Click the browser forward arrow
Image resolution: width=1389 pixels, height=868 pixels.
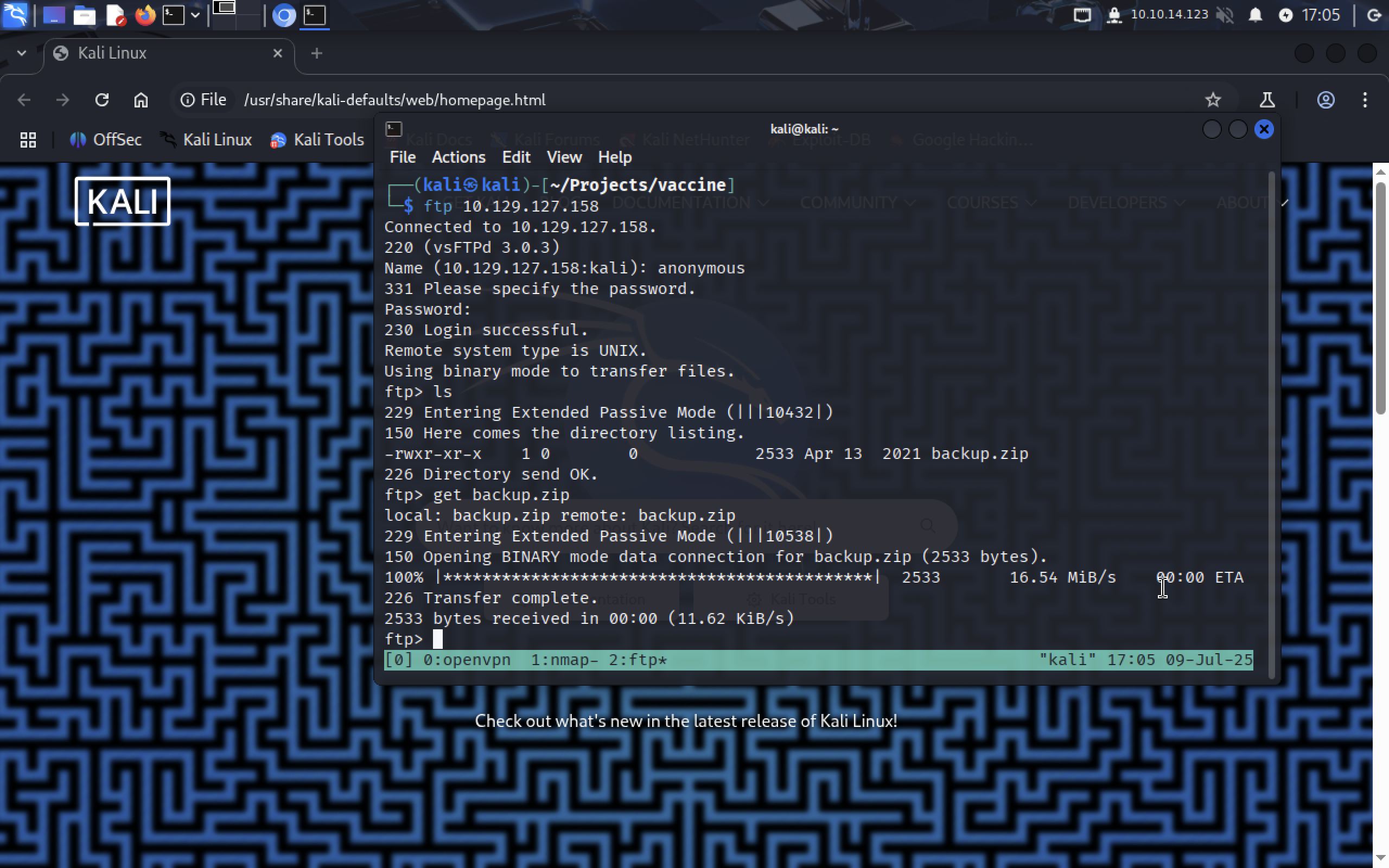click(x=62, y=100)
